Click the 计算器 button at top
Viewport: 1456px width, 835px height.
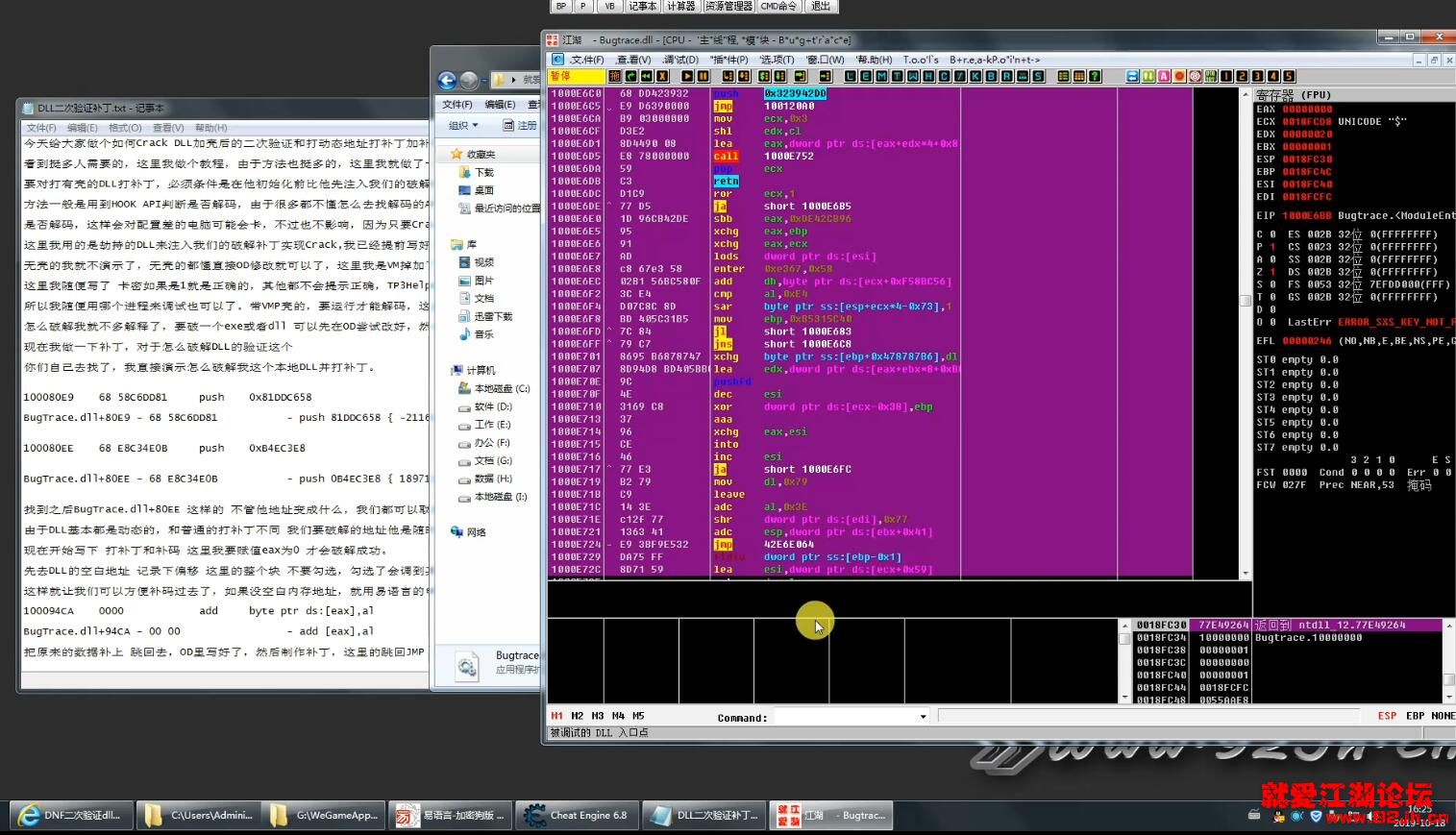pyautogui.click(x=681, y=6)
